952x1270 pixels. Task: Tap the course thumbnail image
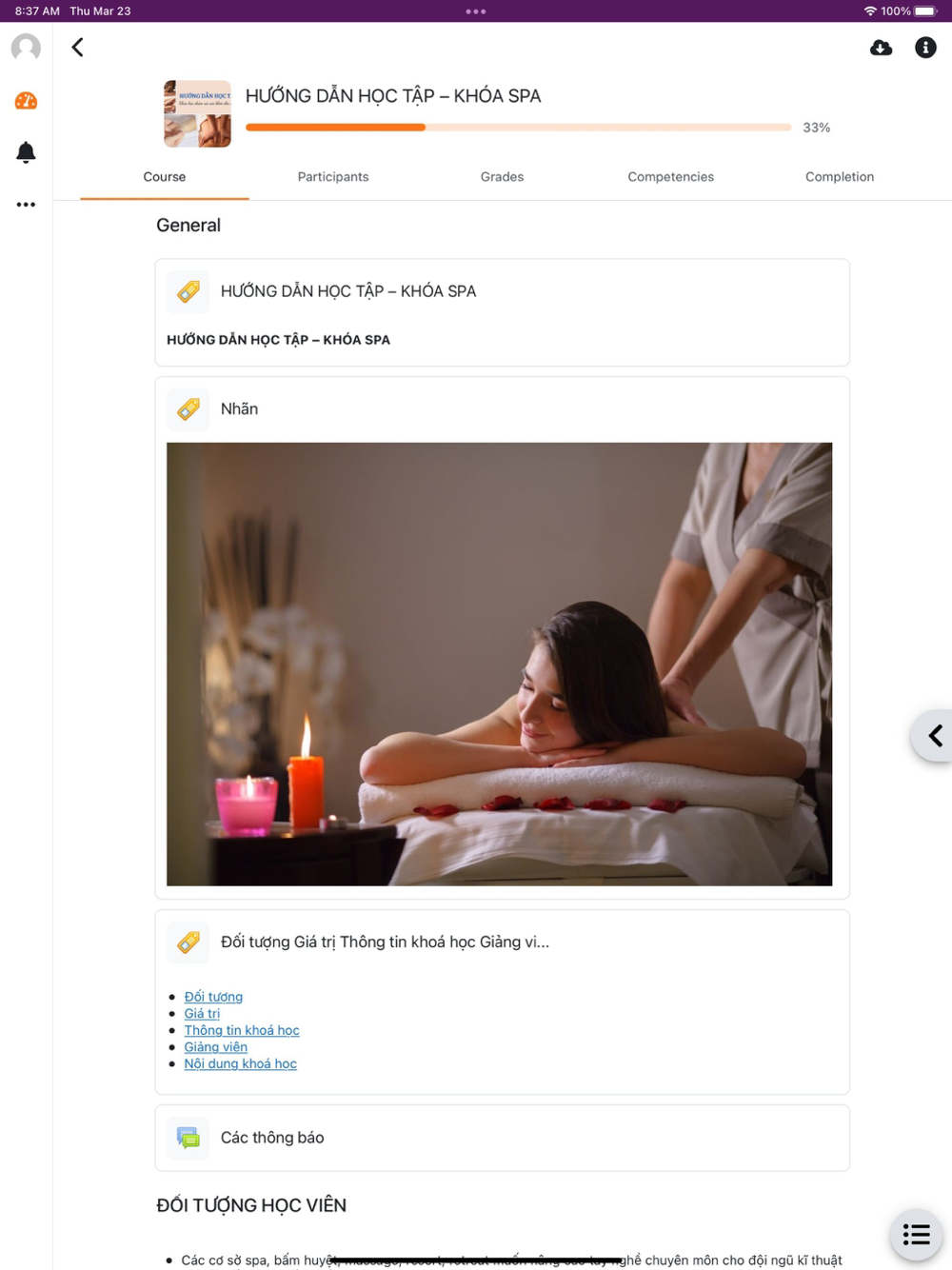point(197,114)
